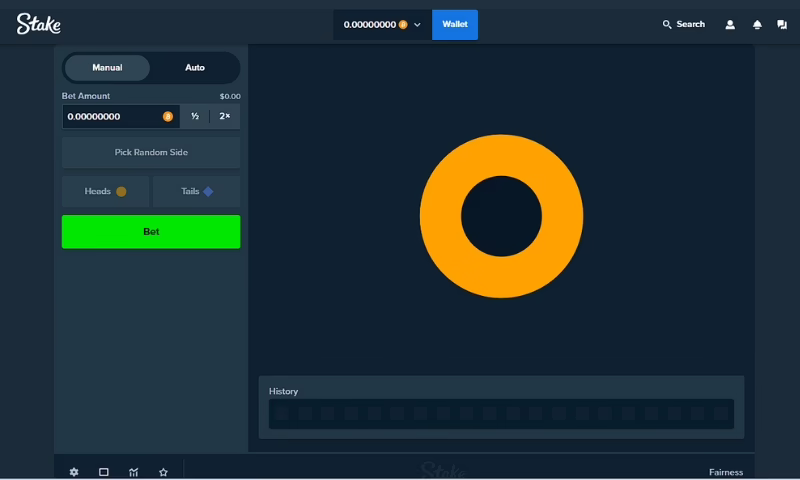Open the Fairness link
Image resolution: width=800 pixels, height=480 pixels.
(725, 472)
